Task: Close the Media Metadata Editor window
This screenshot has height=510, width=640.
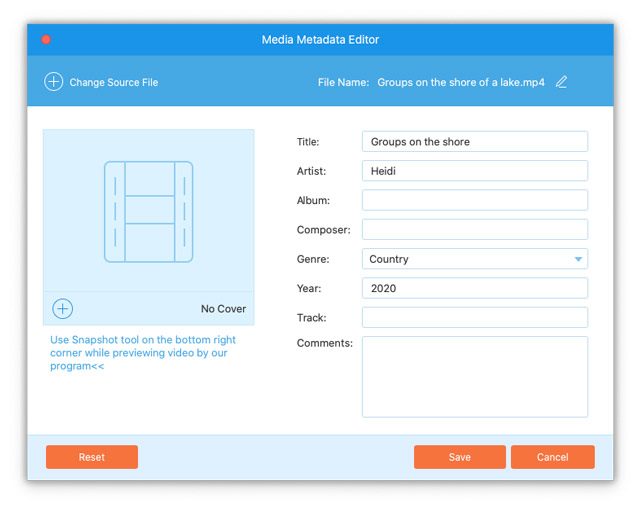Action: tap(46, 40)
